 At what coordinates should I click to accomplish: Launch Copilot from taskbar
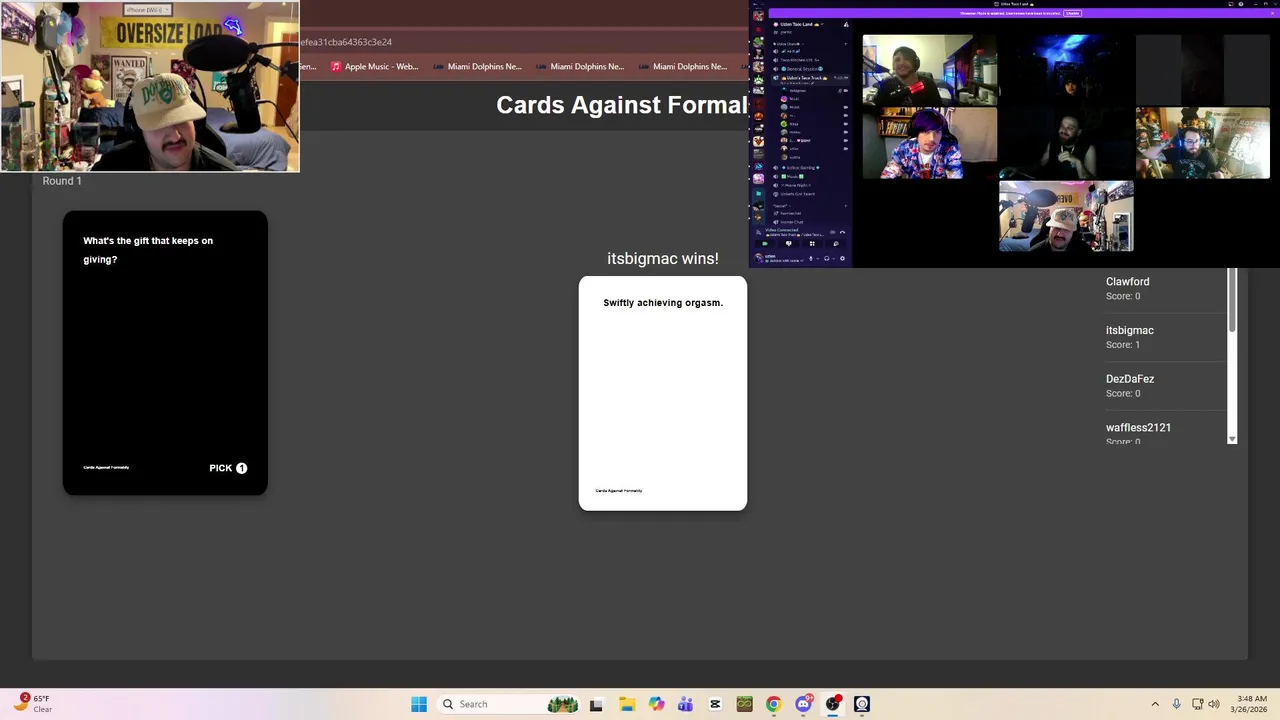[x=656, y=704]
